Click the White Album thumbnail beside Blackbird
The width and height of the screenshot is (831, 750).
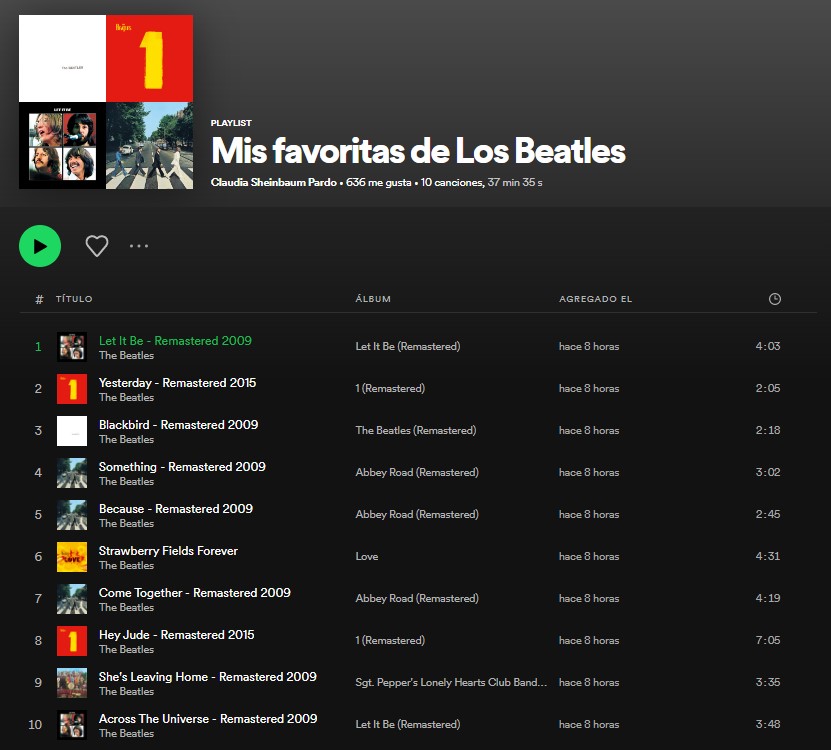point(72,431)
